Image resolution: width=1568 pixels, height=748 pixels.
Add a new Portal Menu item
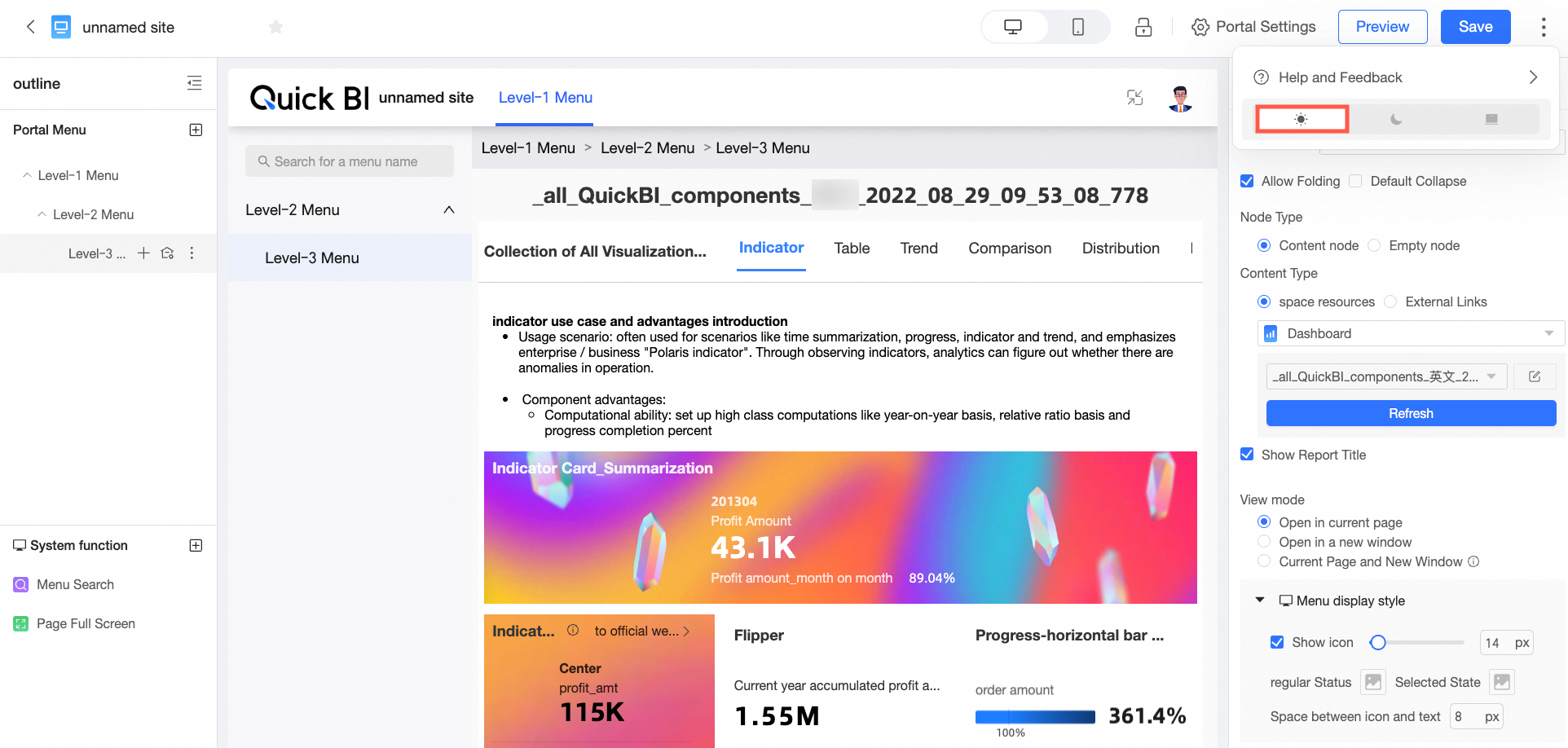pyautogui.click(x=196, y=130)
